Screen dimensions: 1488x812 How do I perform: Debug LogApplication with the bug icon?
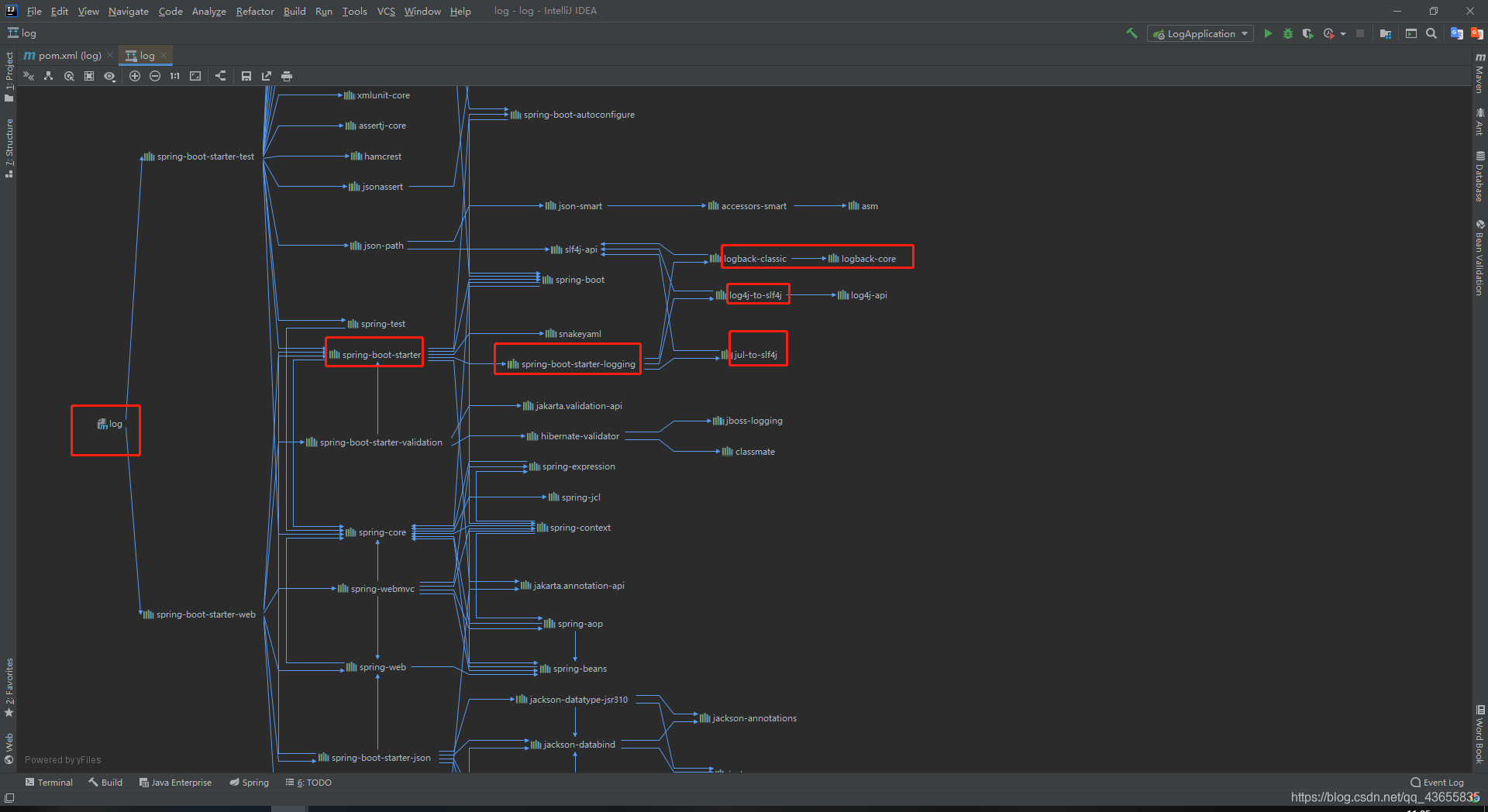1288,33
